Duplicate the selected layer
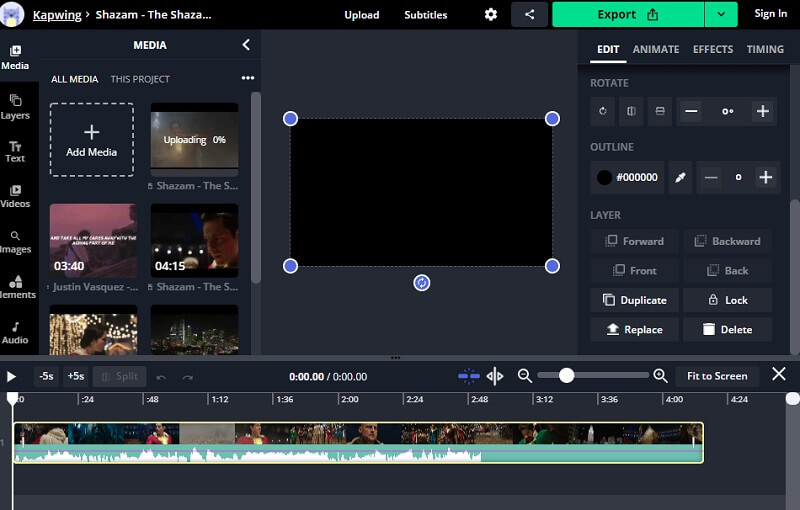Viewport: 800px width, 510px height. [635, 300]
